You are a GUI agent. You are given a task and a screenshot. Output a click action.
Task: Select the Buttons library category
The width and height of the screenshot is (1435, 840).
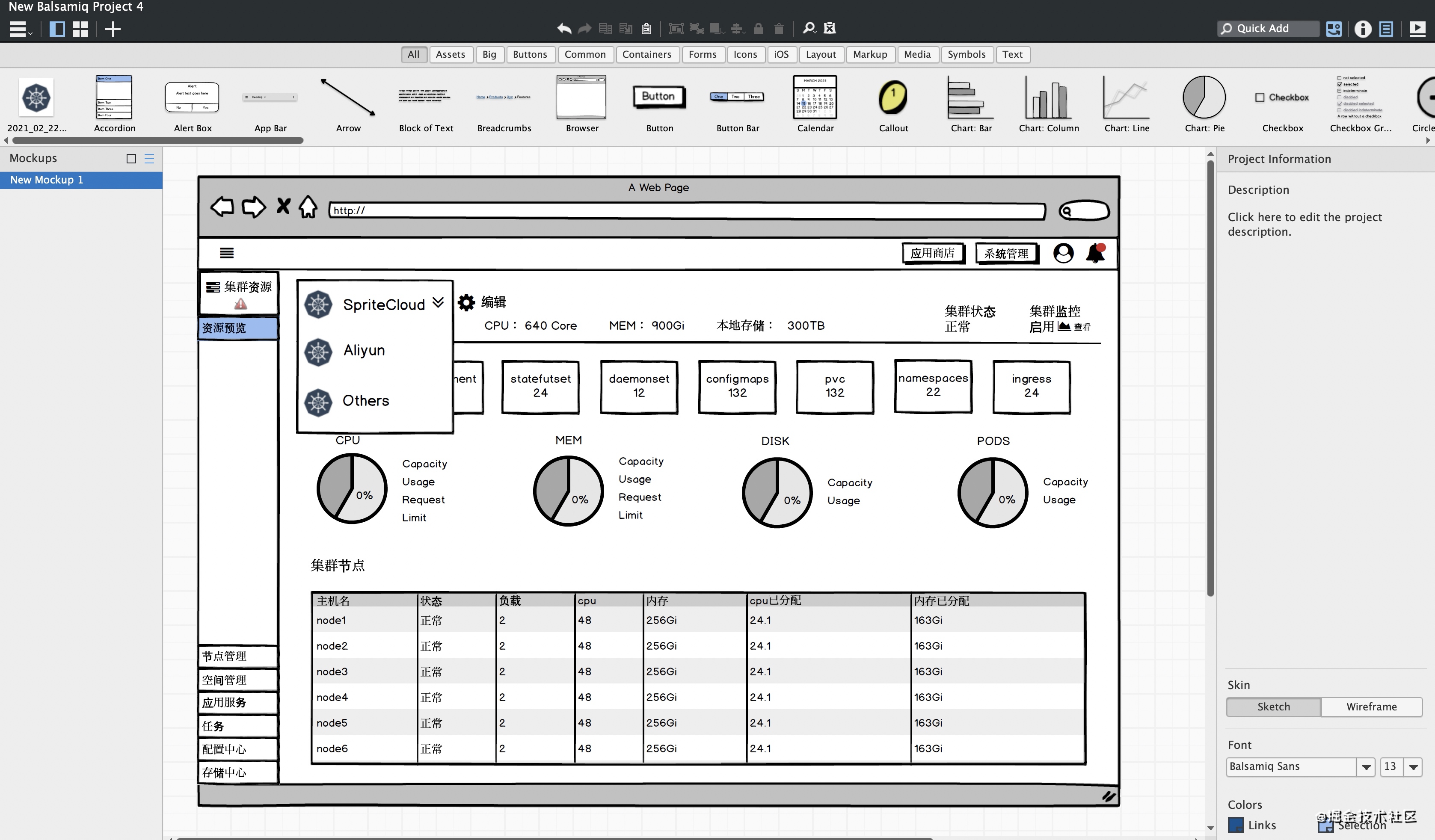pos(530,55)
